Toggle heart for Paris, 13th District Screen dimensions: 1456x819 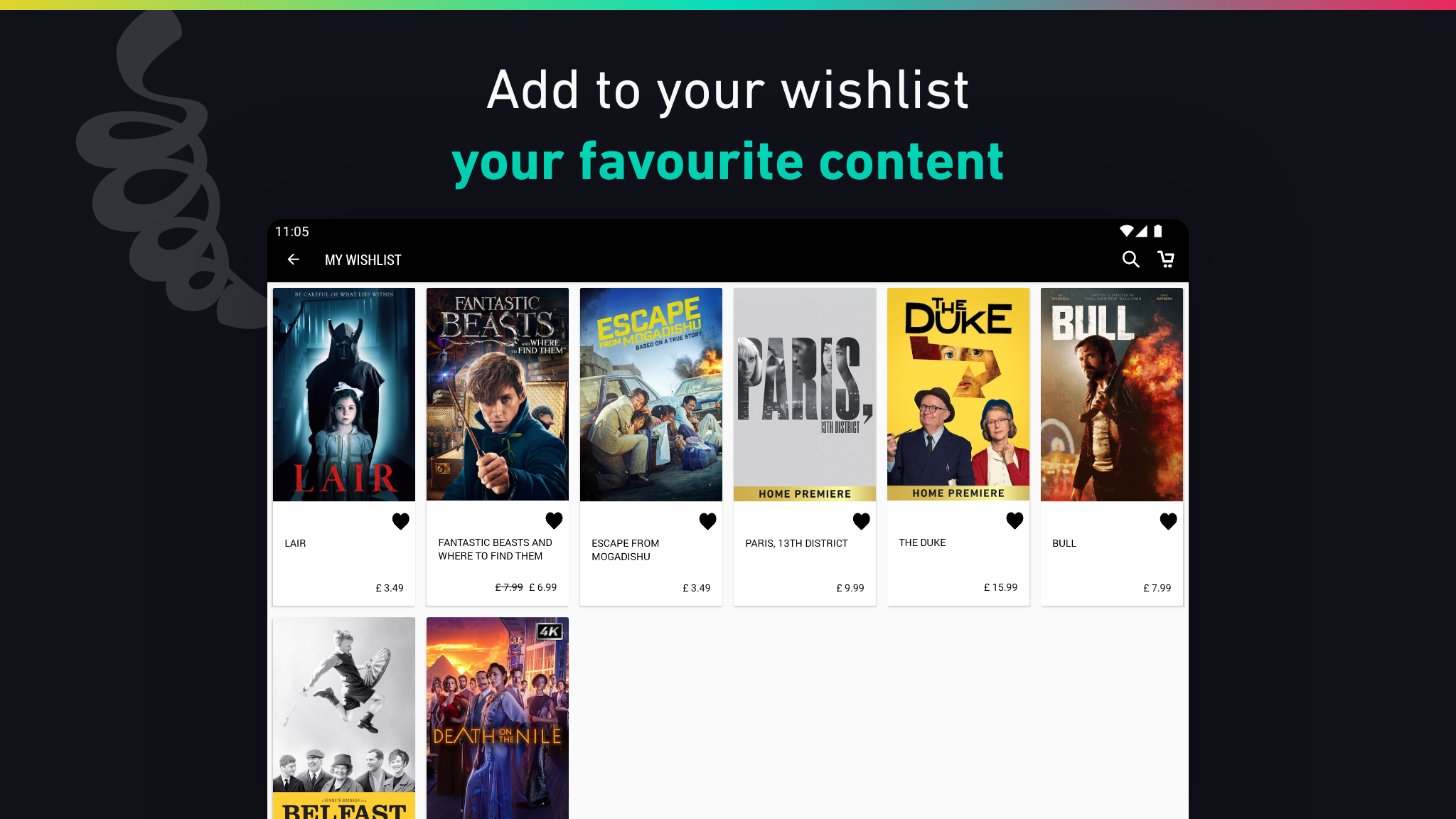[x=862, y=521]
